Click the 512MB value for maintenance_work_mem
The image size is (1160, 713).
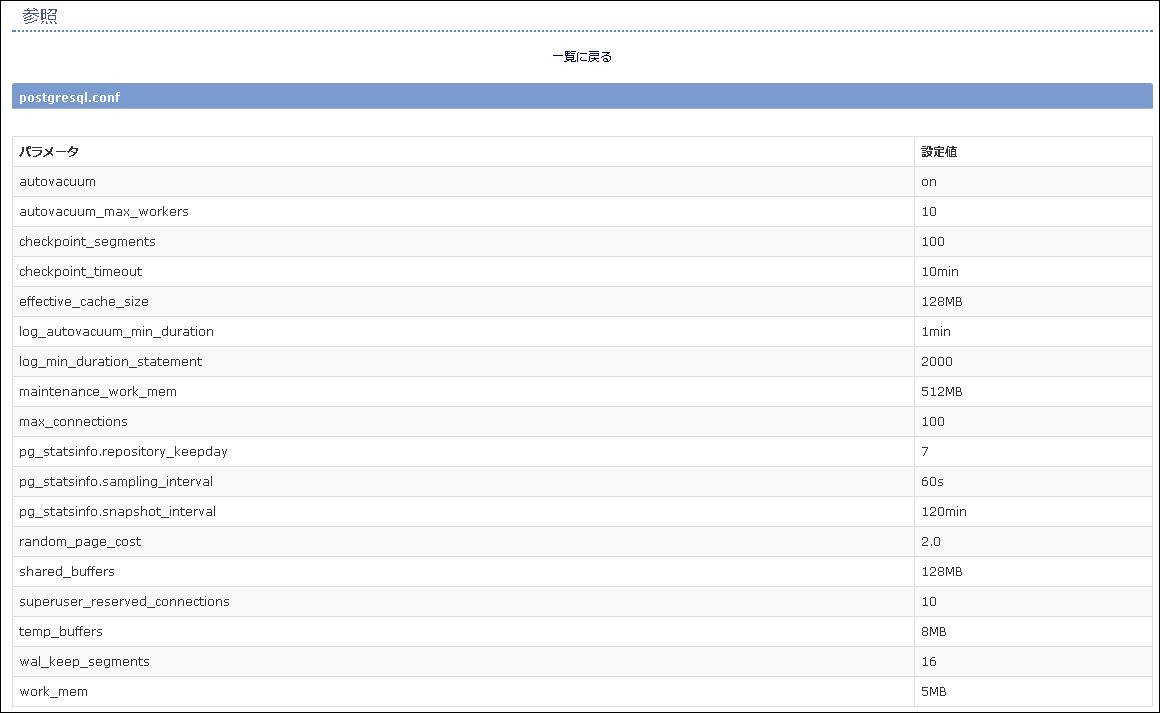pyautogui.click(x=942, y=392)
